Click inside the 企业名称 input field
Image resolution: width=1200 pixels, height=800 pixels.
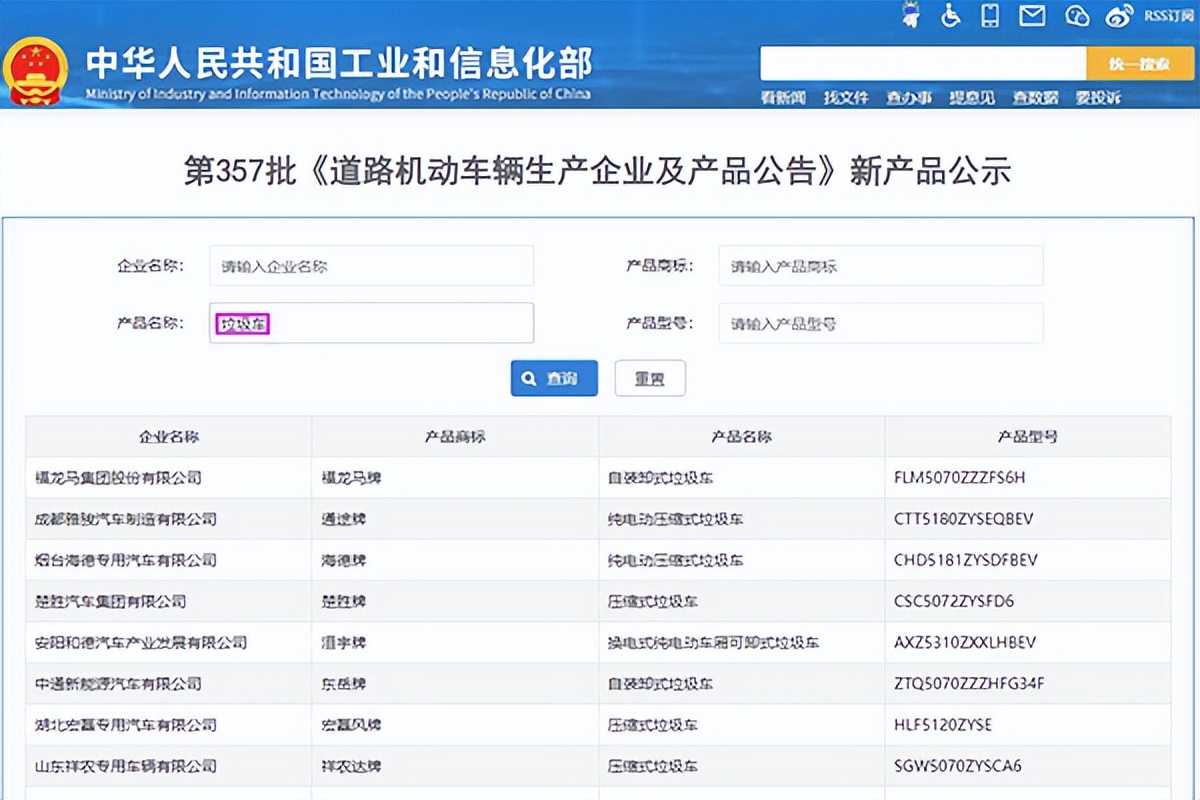click(x=371, y=265)
